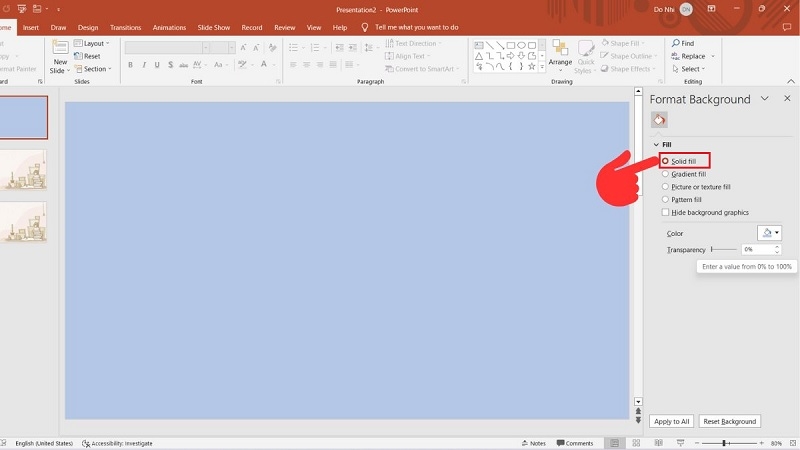The height and width of the screenshot is (450, 800).
Task: Justify text in Paragraph group
Action: [333, 65]
